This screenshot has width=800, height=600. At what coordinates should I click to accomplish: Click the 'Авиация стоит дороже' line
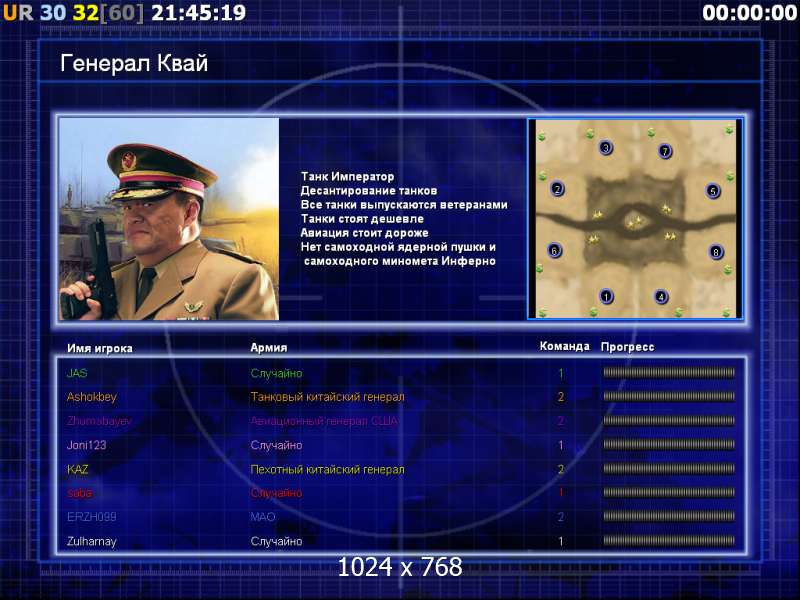click(364, 233)
